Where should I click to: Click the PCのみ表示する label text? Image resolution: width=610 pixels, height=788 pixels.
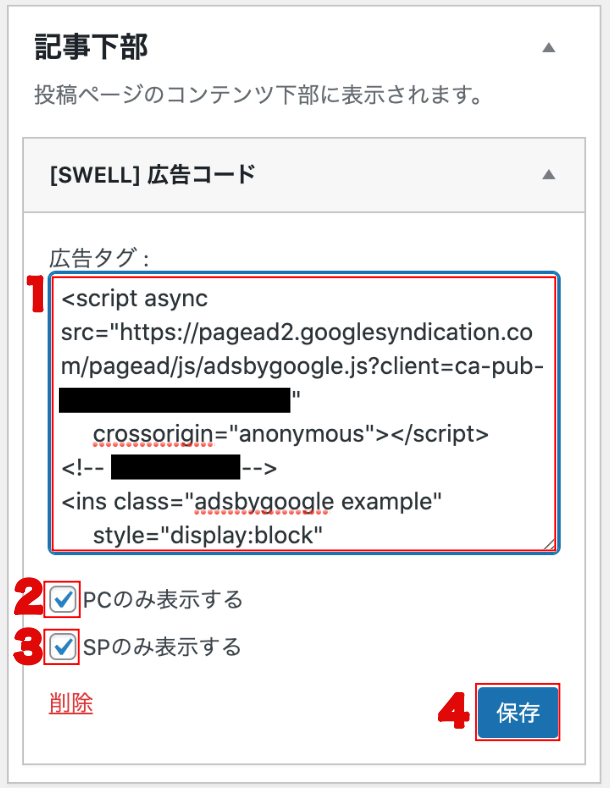pyautogui.click(x=163, y=600)
